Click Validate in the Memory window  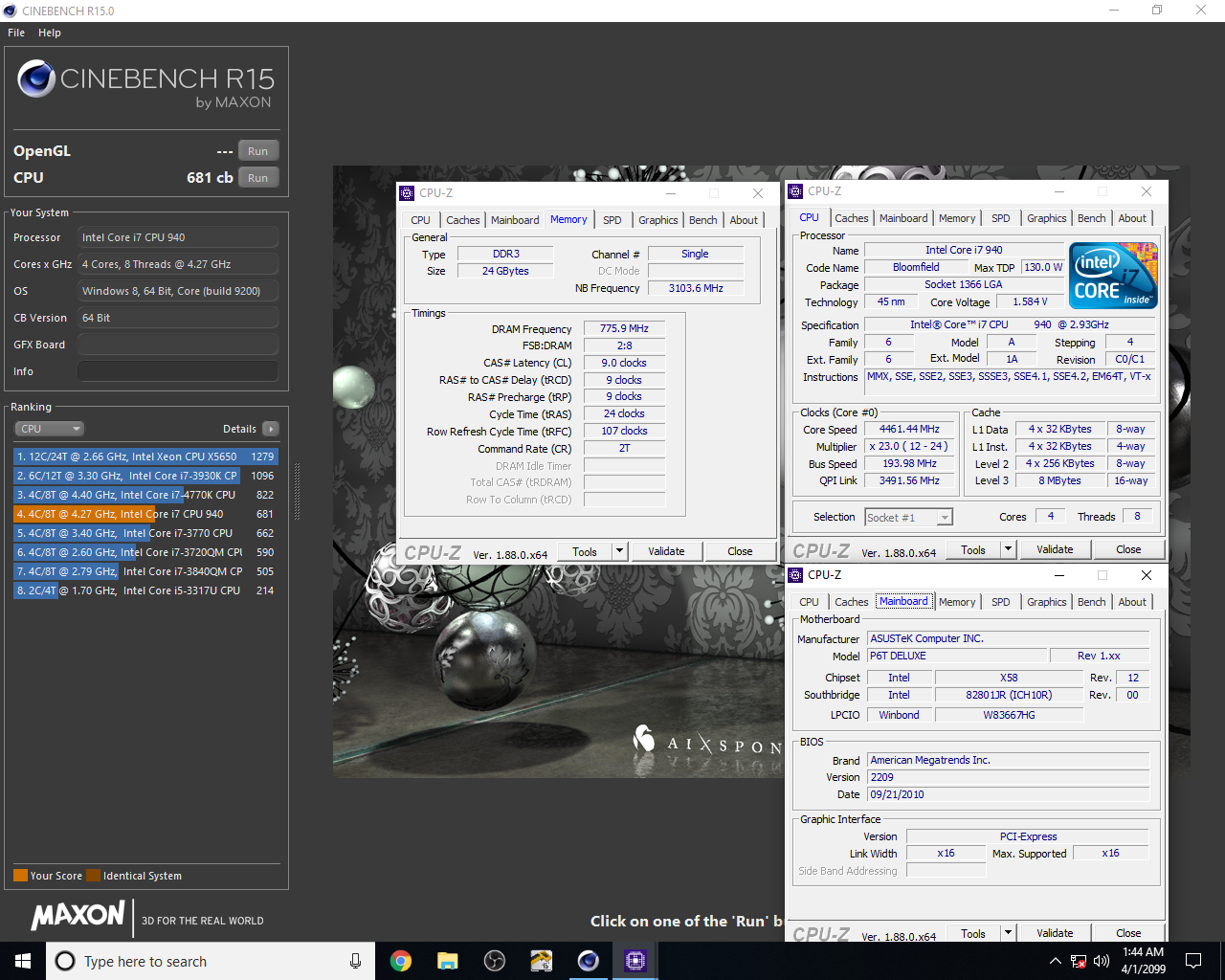666,551
